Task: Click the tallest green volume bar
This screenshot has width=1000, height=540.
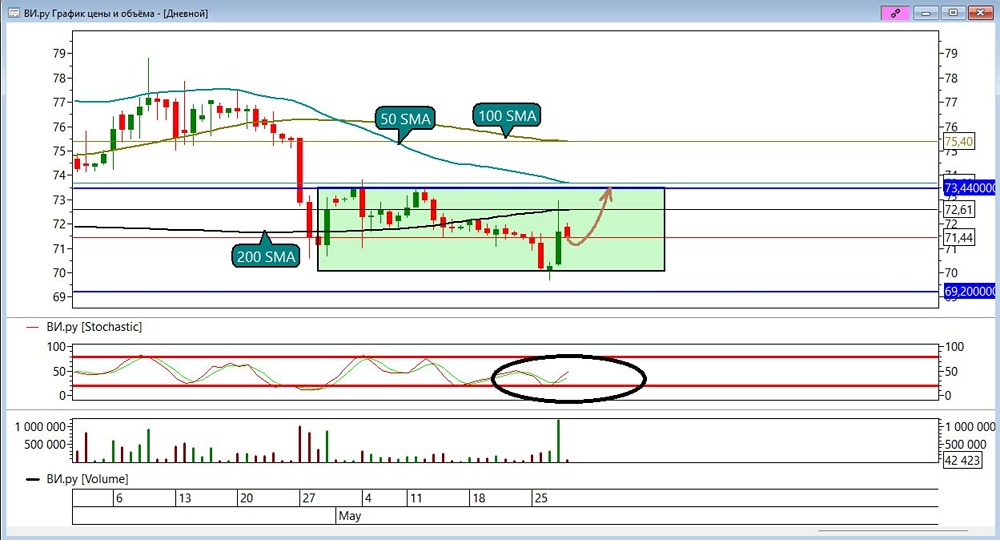Action: click(x=559, y=441)
